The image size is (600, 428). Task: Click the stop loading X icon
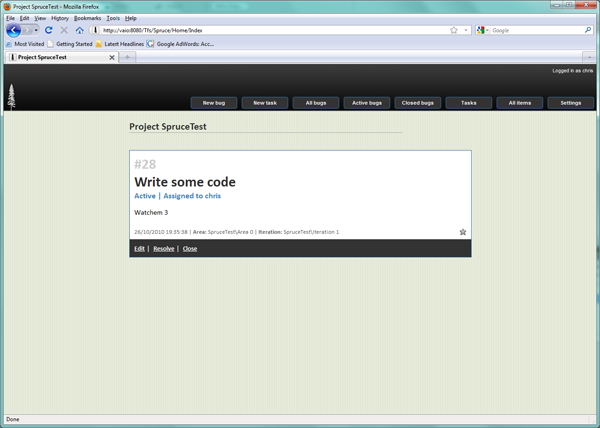click(64, 30)
